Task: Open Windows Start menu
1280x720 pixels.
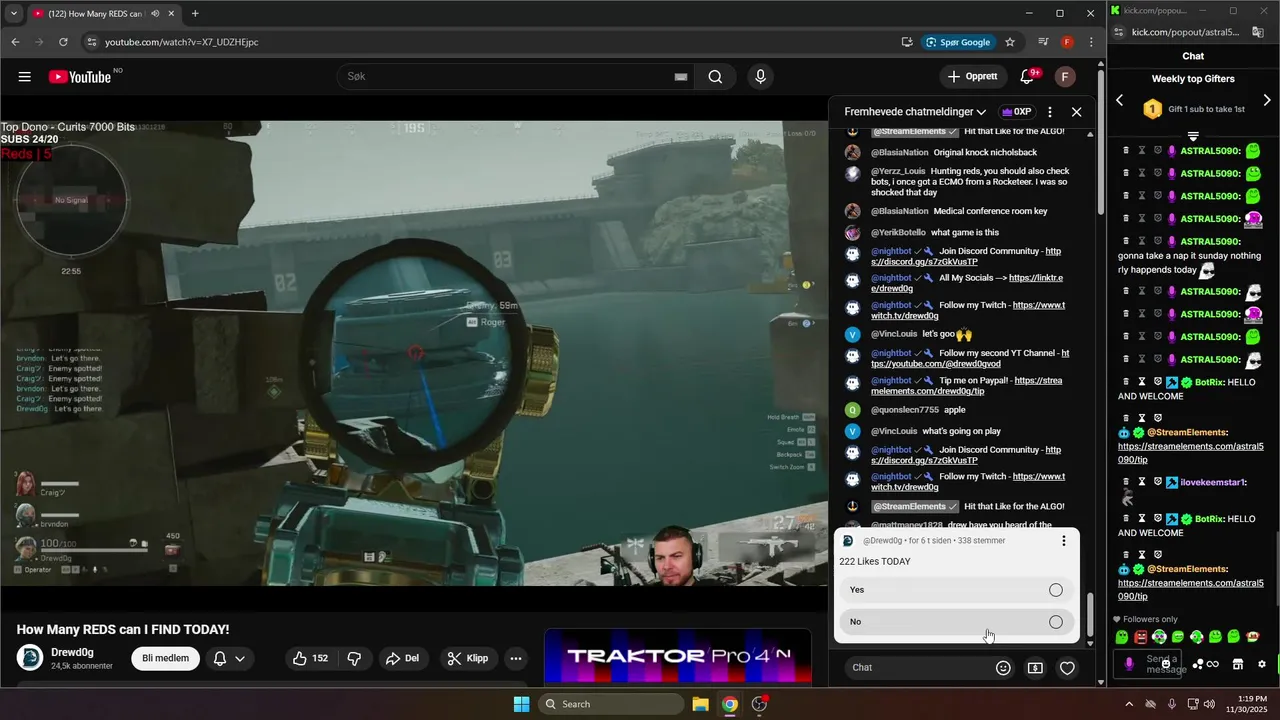Action: coord(521,704)
